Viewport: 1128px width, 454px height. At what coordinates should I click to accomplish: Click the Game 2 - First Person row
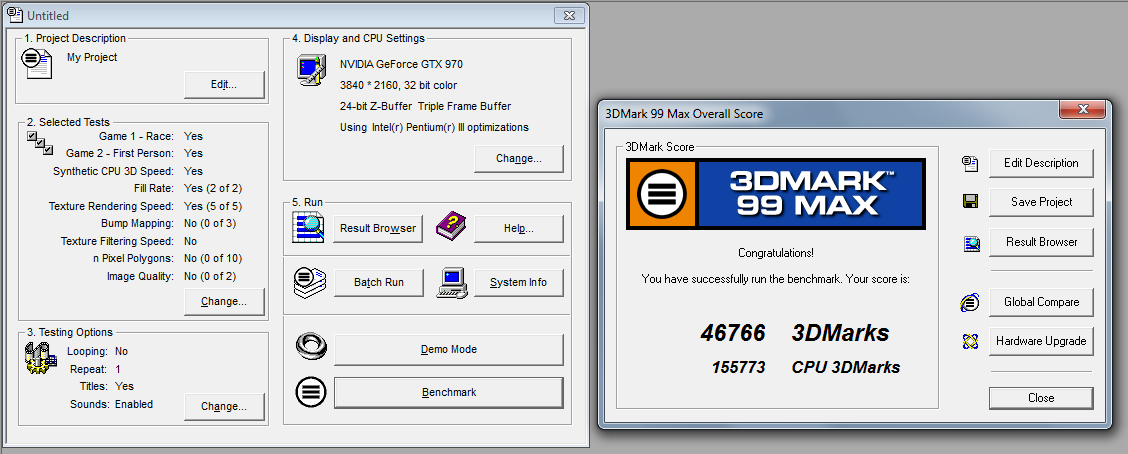135,153
